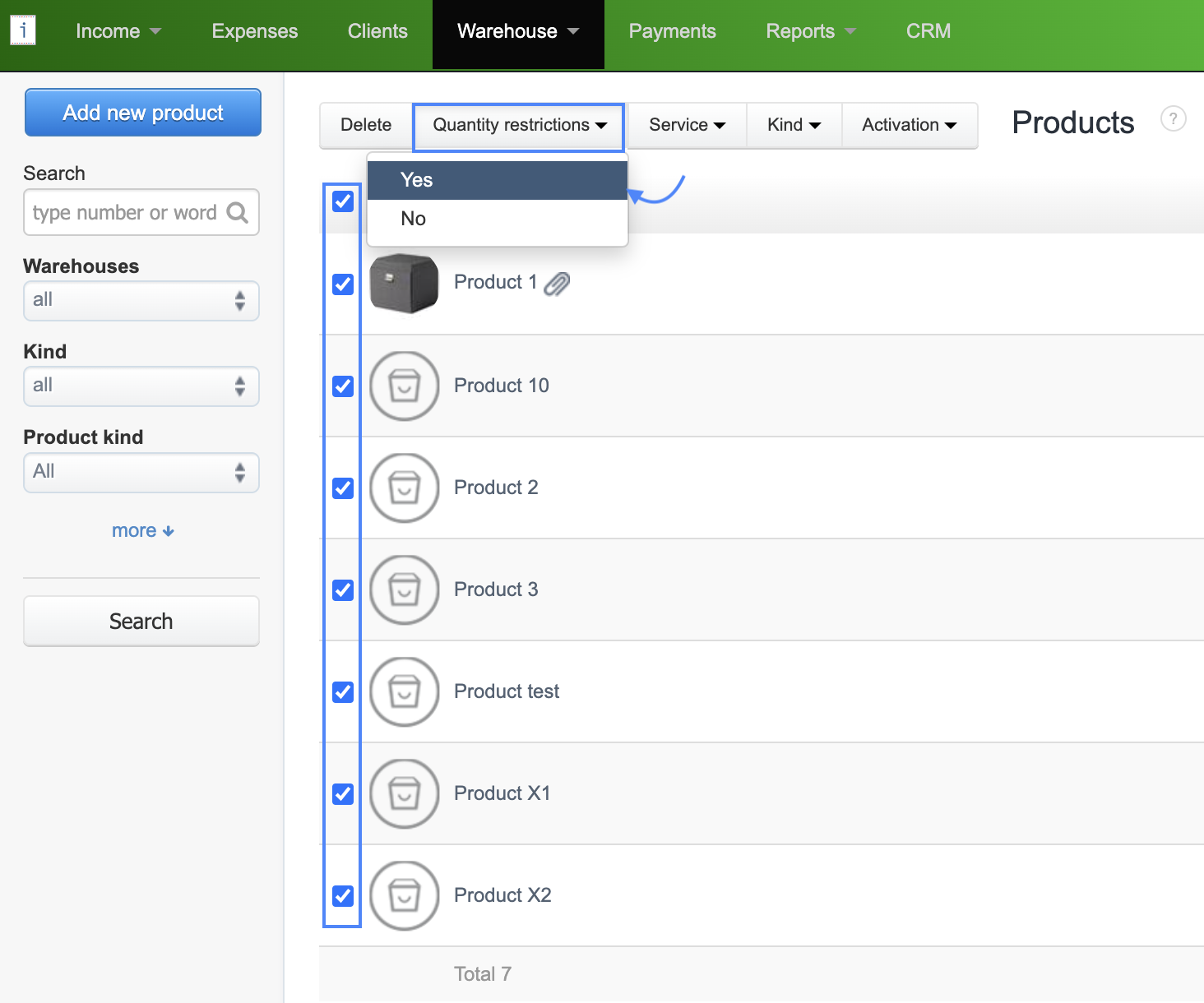Focus the type number or word search field
This screenshot has height=1003, width=1204.
click(x=125, y=213)
